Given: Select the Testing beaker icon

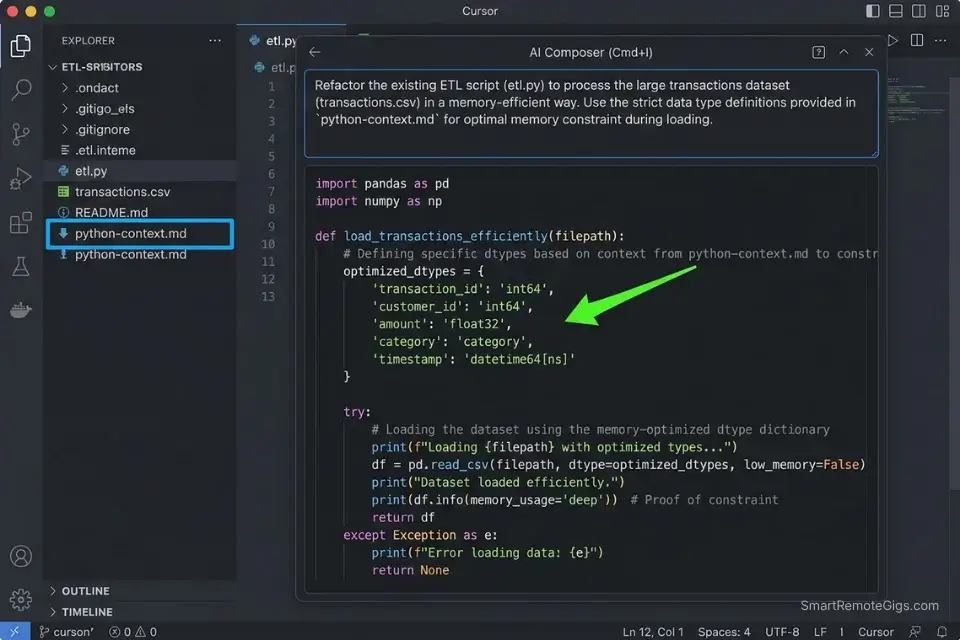Looking at the screenshot, I should tap(21, 266).
